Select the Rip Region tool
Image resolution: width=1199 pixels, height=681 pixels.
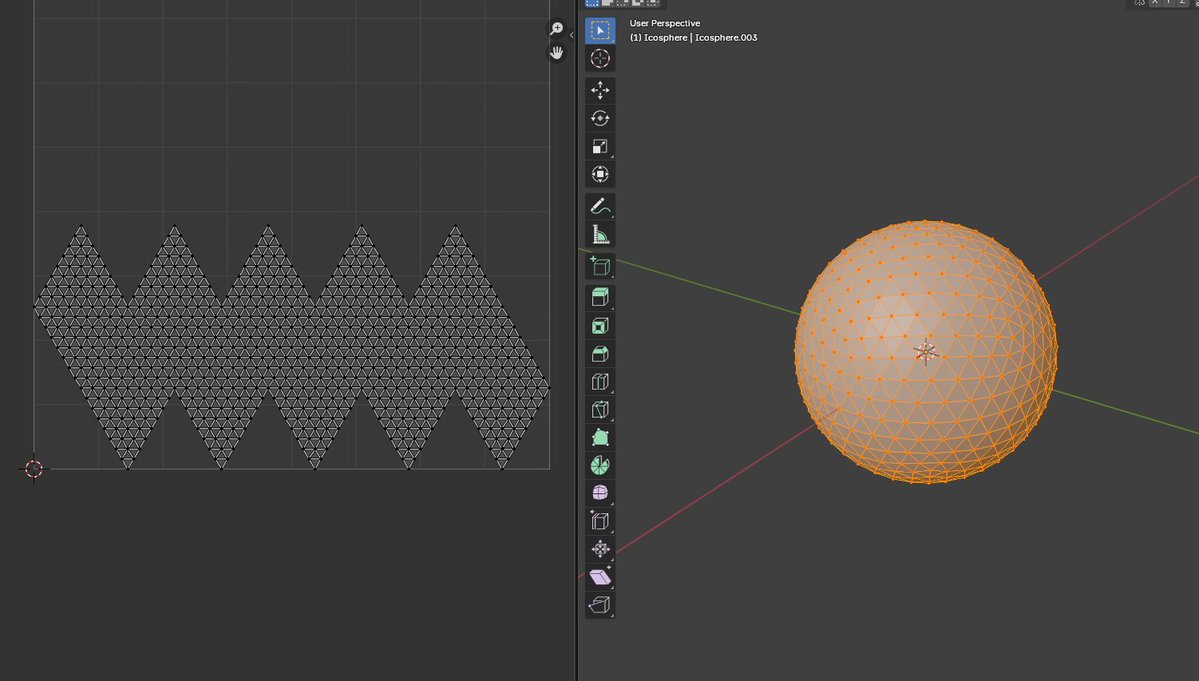pyautogui.click(x=600, y=605)
